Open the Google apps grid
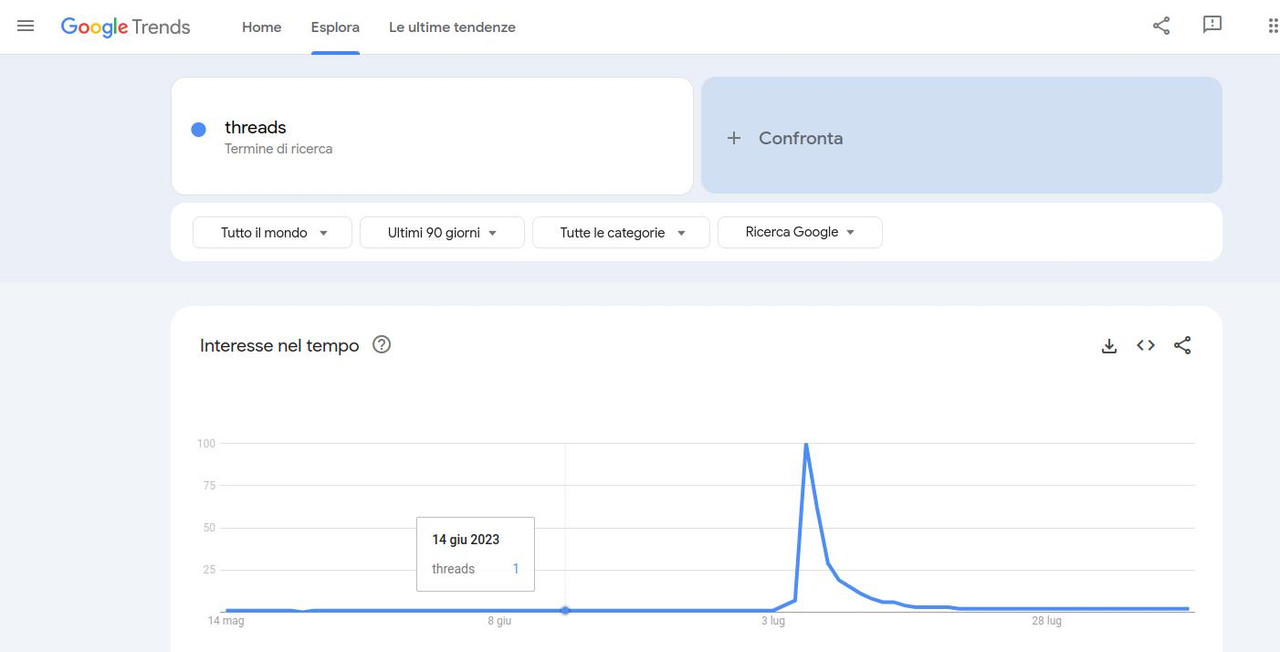This screenshot has height=652, width=1280. (1272, 26)
